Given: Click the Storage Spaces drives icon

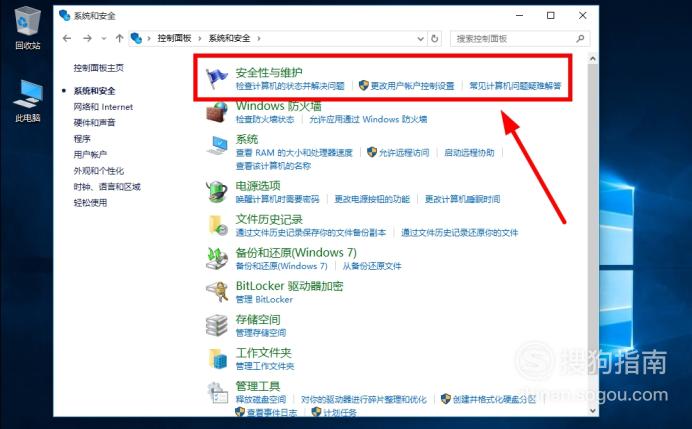Looking at the screenshot, I should 217,325.
